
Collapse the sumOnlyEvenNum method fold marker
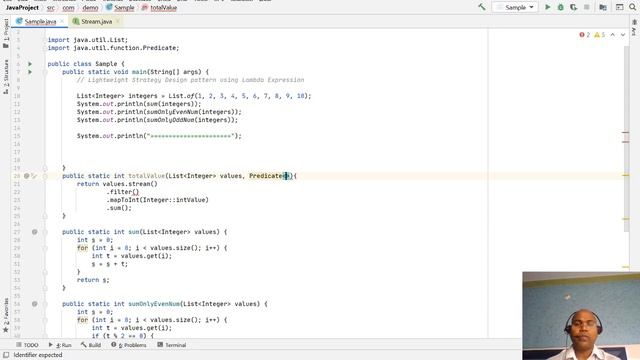(x=45, y=304)
